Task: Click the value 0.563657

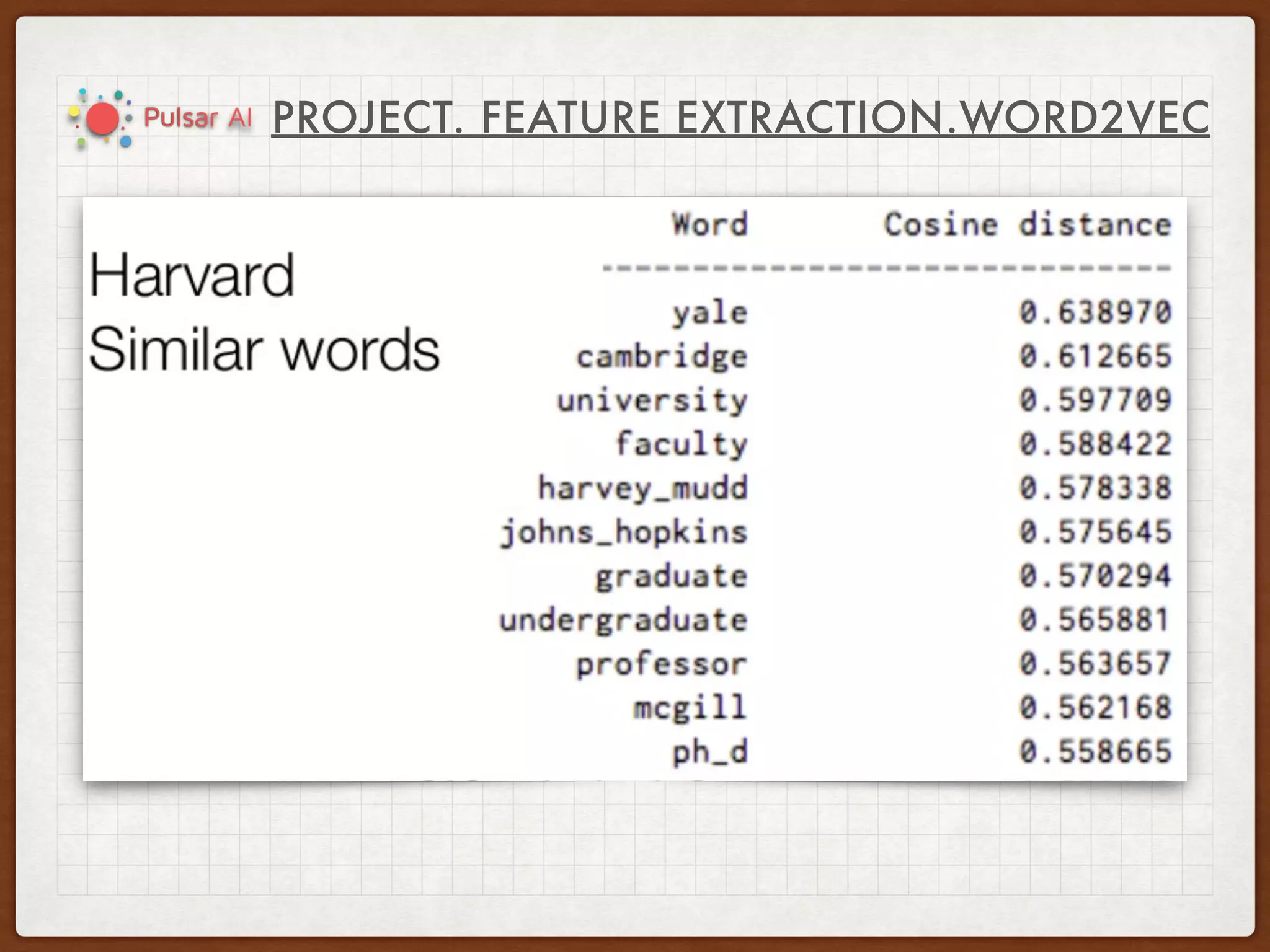Action: coord(1095,663)
